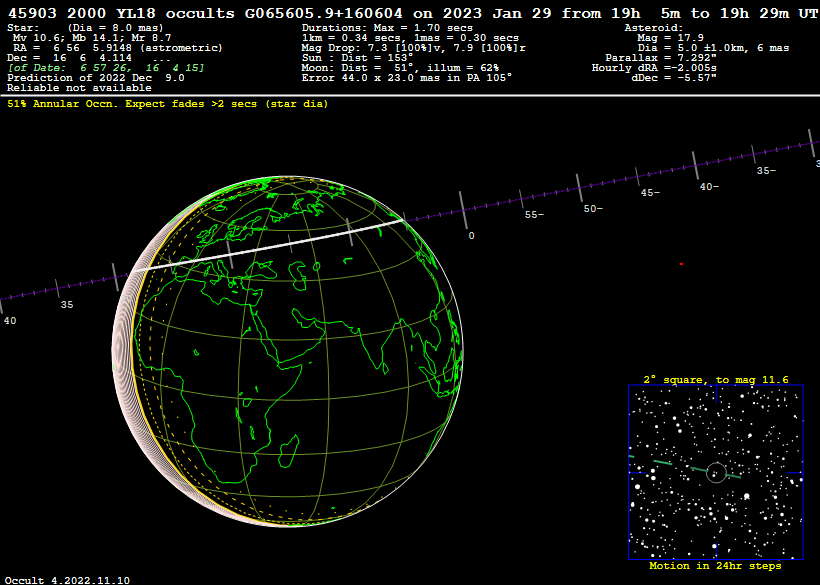
Task: Select 'Hourly dRA =-2.005s' text
Action: 654,67
